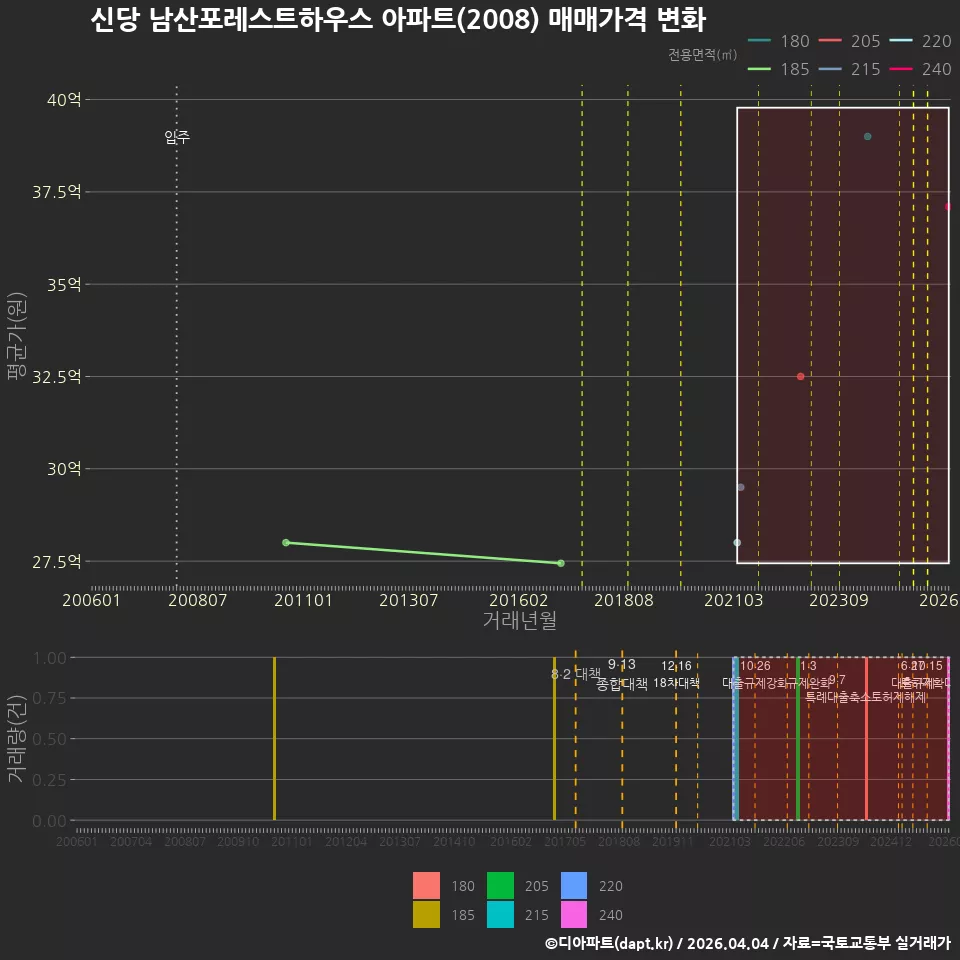The height and width of the screenshot is (960, 960).
Task: Click the 40억 y-axis label
Action: [x=64, y=99]
